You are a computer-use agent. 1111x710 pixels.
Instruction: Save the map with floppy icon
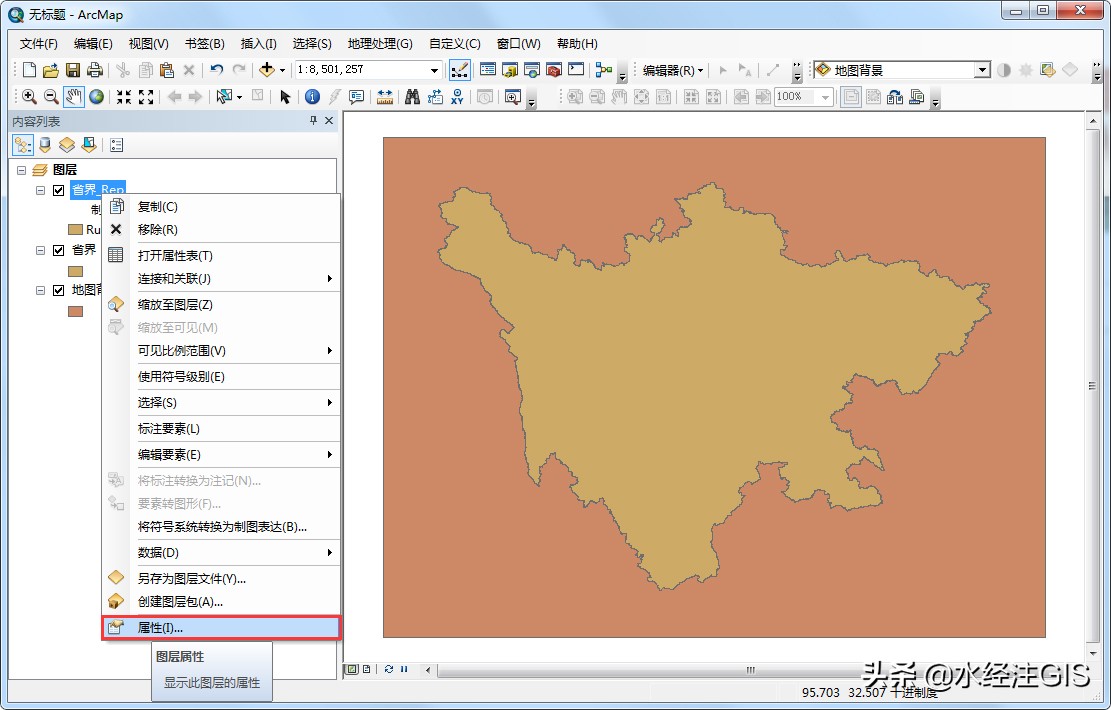(72, 69)
